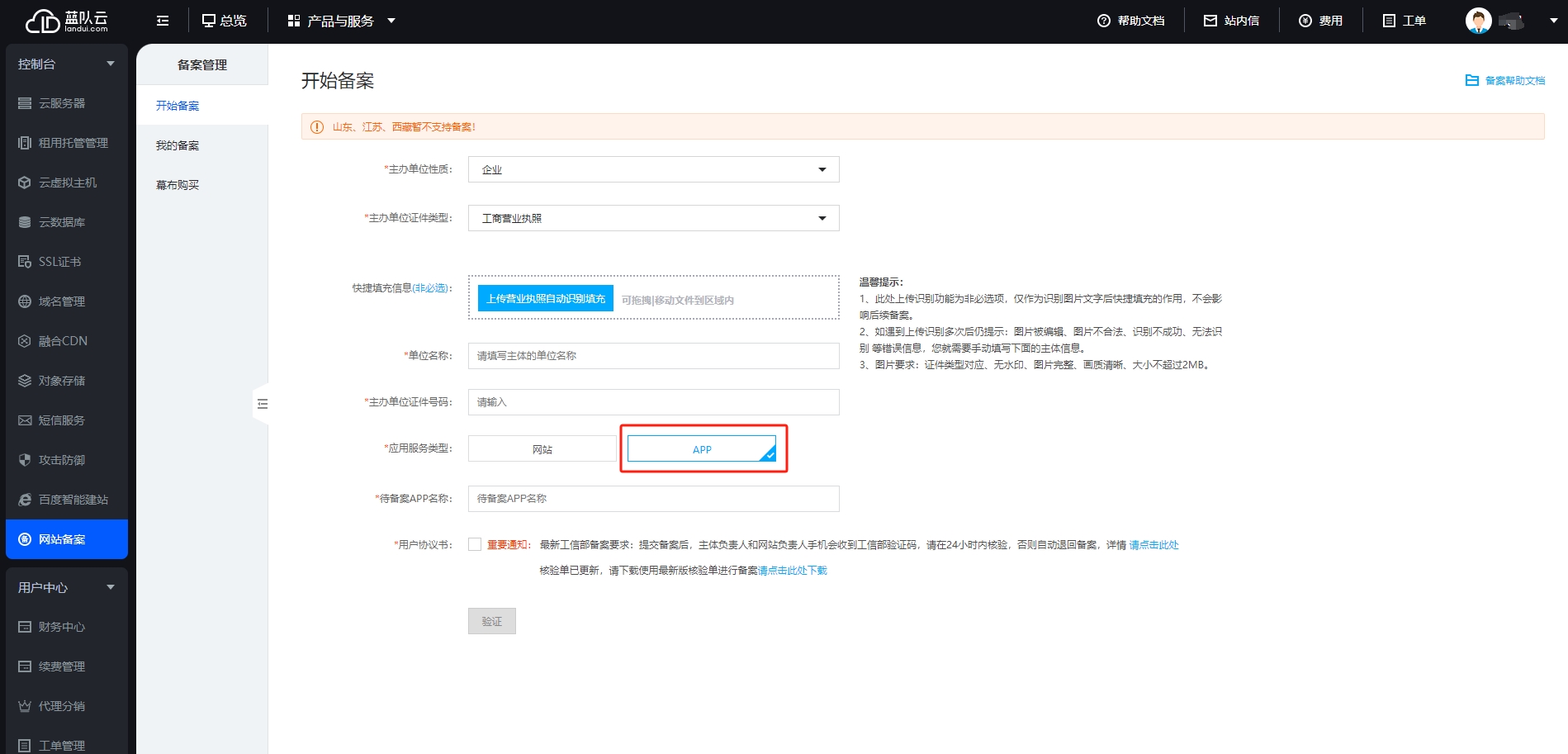
Task: Open 云服务器 from the sidebar
Action: pyautogui.click(x=62, y=103)
